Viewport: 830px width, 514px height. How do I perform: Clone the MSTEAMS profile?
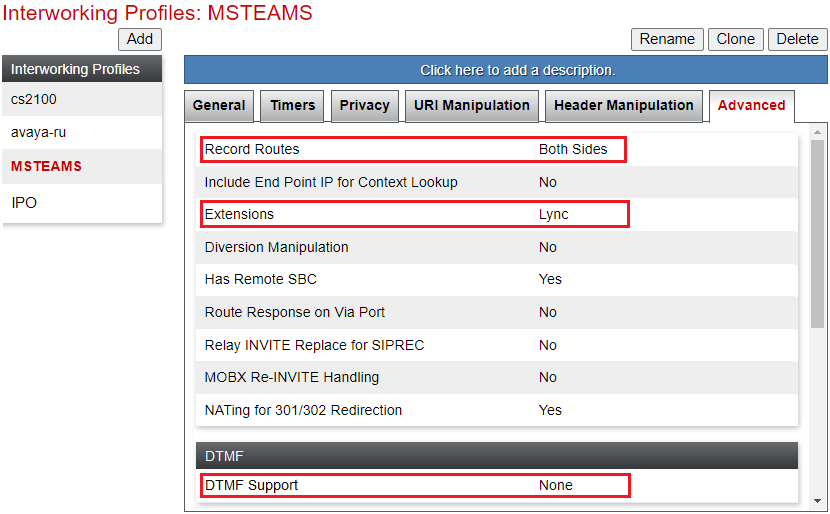click(x=736, y=39)
